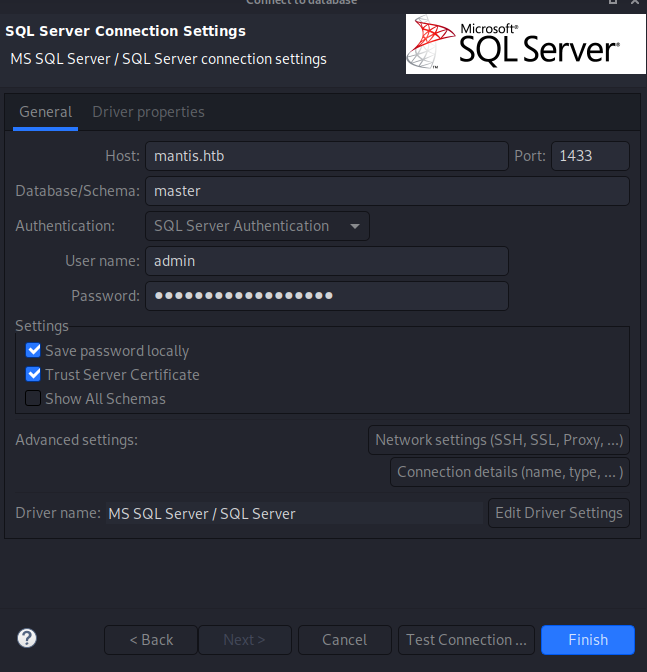The image size is (647, 672).
Task: Enable the Show All Schemas option
Action: click(34, 399)
